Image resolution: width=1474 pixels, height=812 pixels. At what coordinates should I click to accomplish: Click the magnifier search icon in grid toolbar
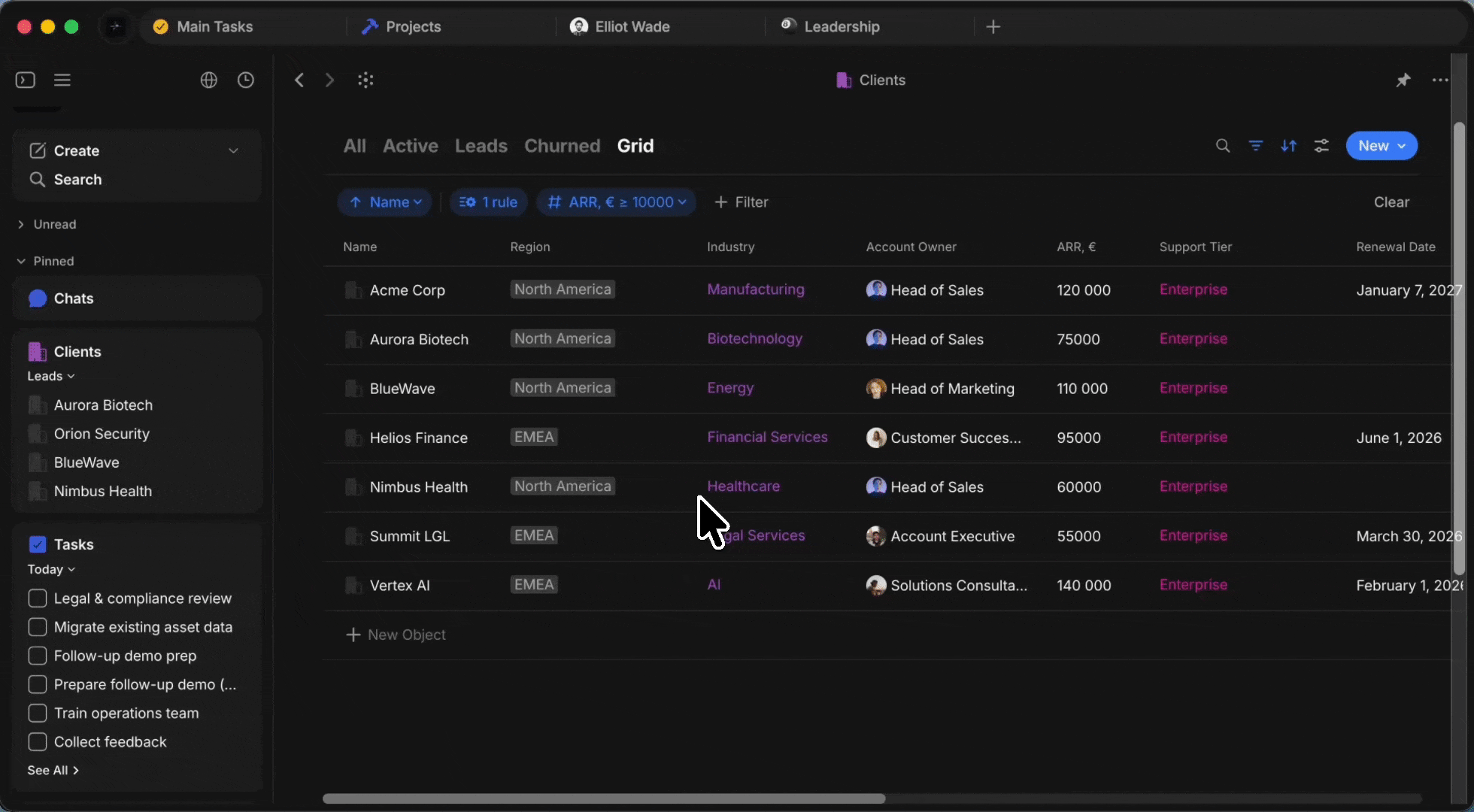(x=1223, y=146)
